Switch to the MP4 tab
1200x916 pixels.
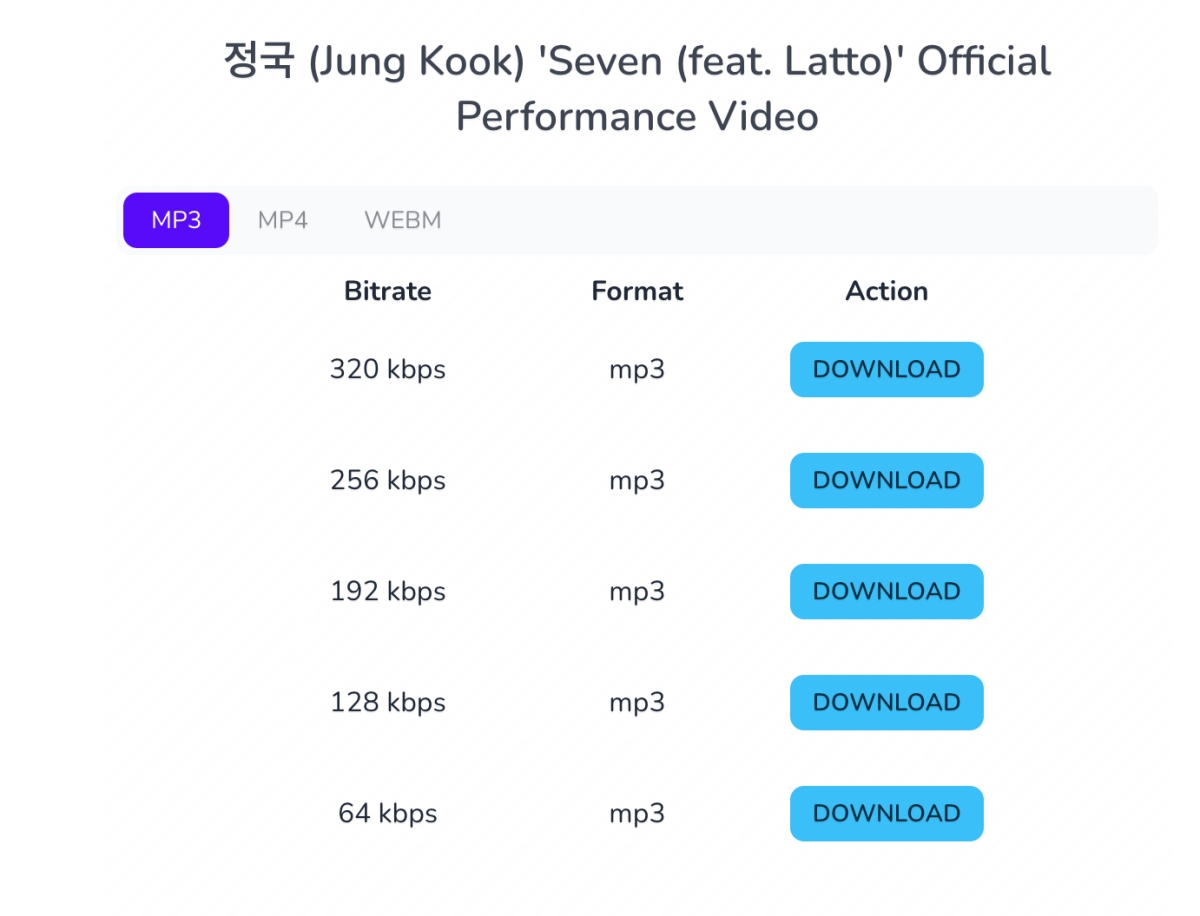click(x=283, y=220)
